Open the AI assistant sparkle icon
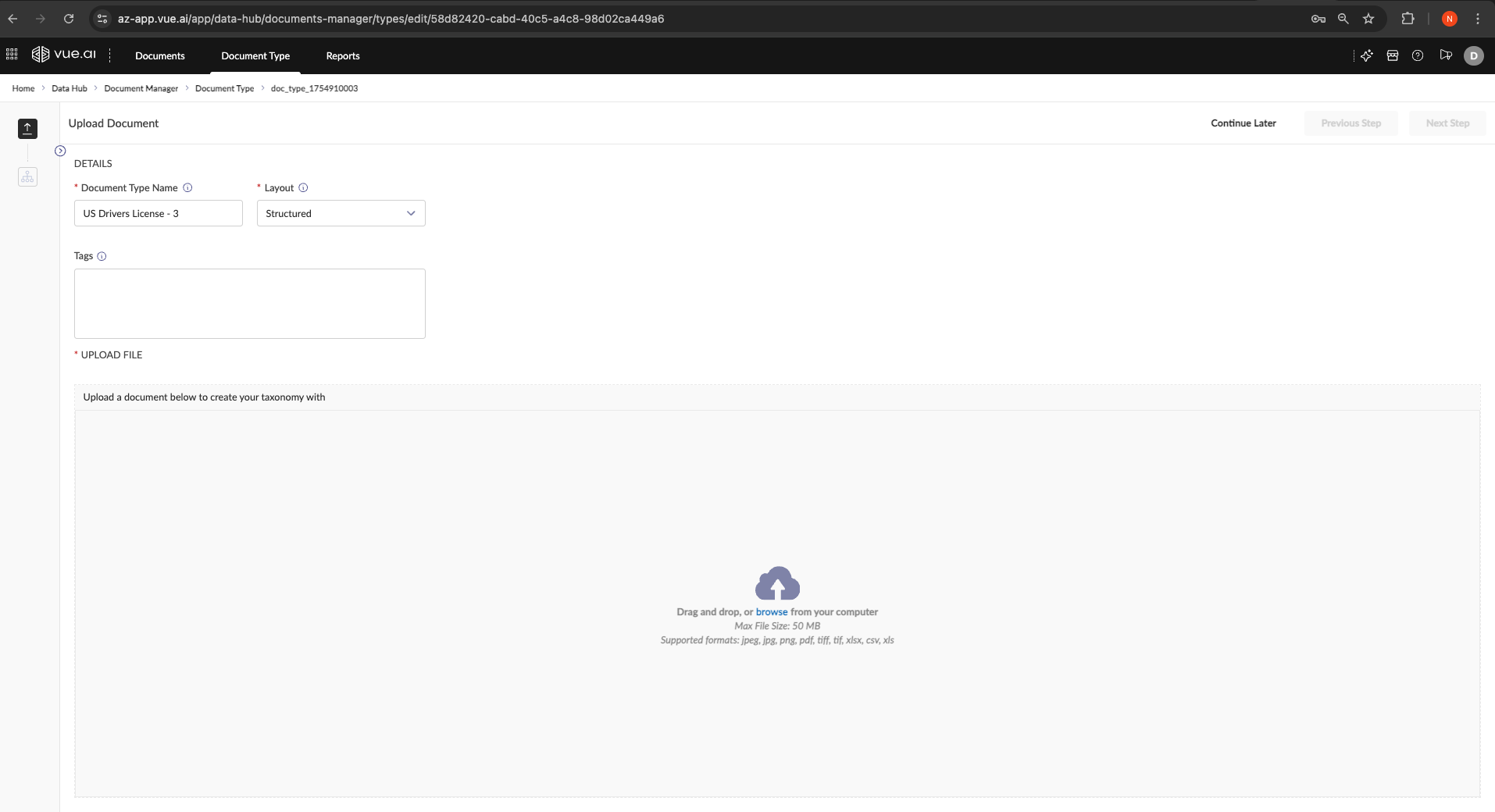The height and width of the screenshot is (812, 1495). tap(1366, 55)
